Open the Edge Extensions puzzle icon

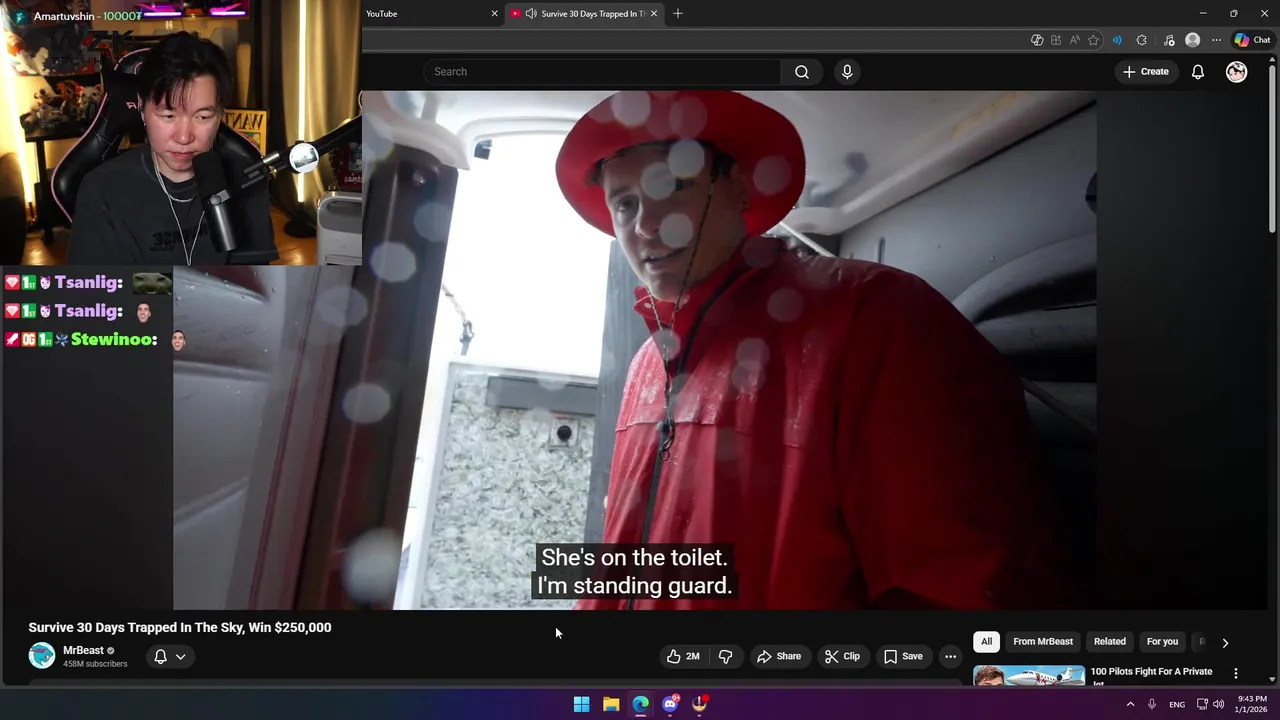click(x=1142, y=40)
